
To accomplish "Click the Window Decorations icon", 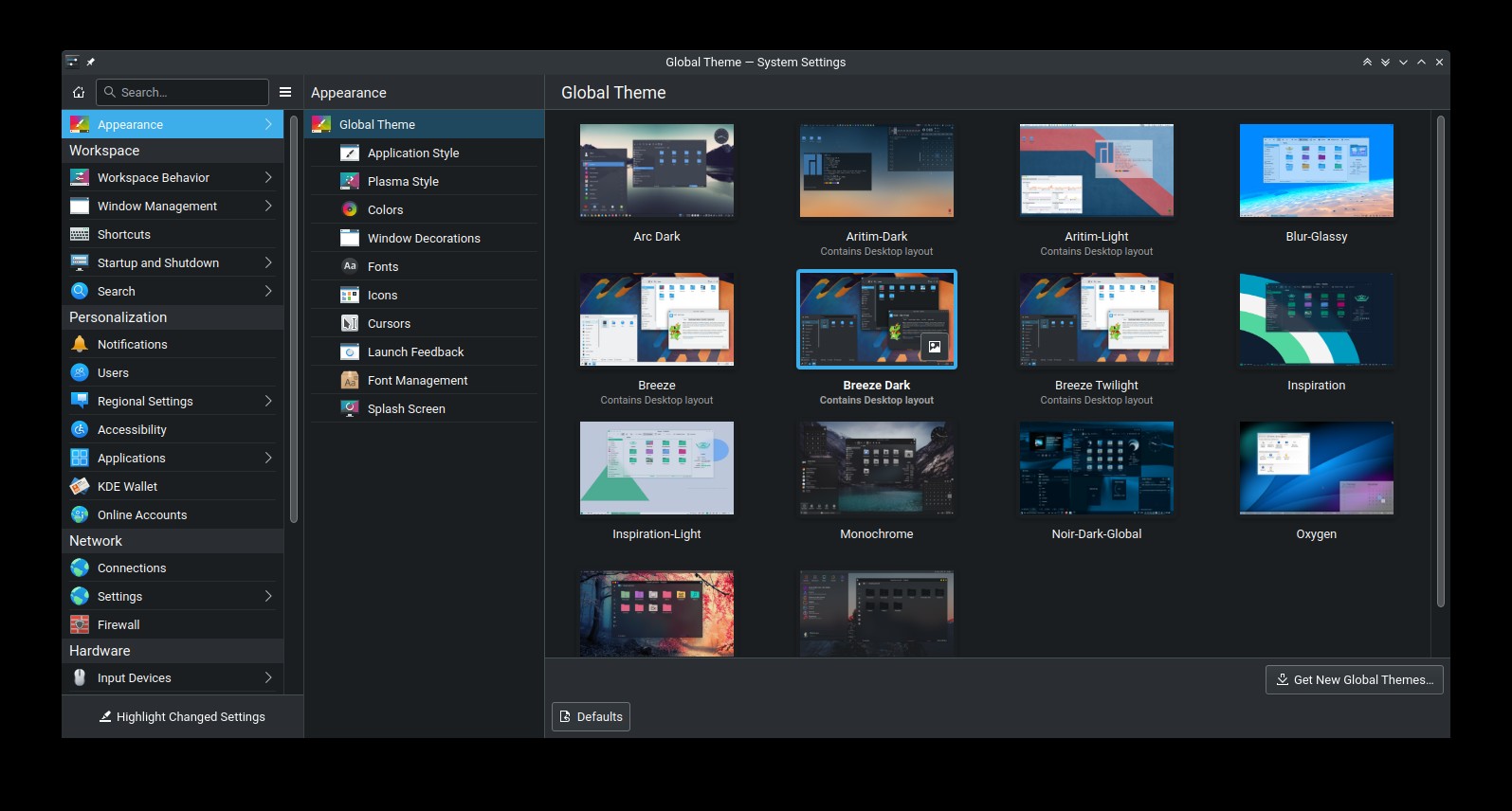I will click(x=350, y=238).
